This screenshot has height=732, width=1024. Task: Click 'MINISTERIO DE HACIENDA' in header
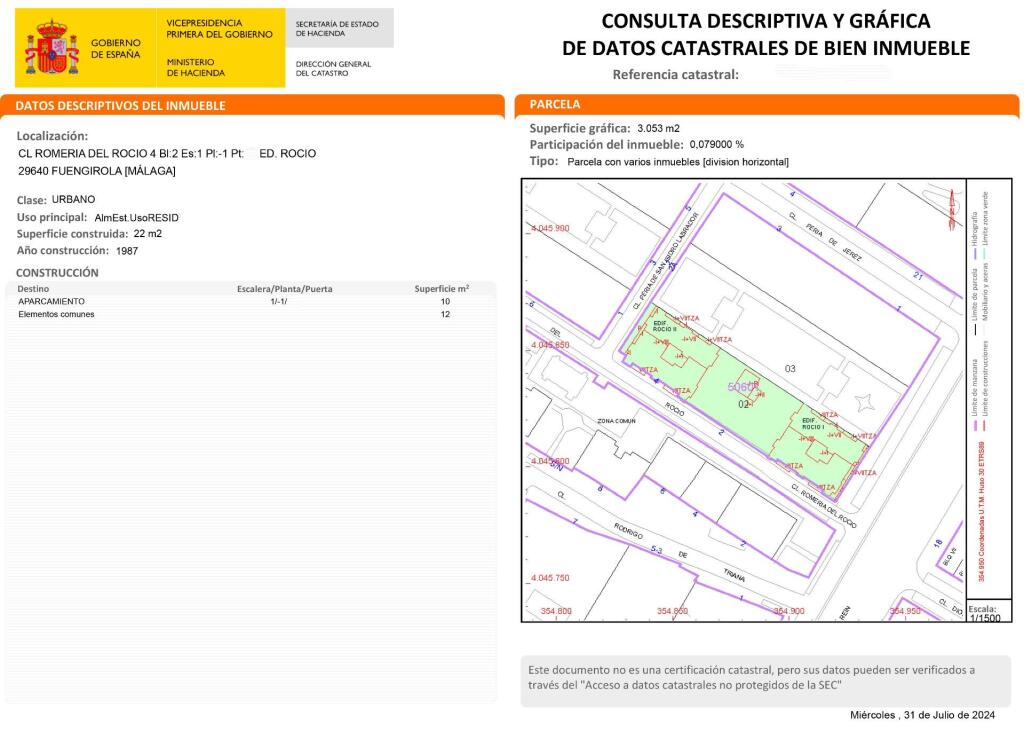195,67
